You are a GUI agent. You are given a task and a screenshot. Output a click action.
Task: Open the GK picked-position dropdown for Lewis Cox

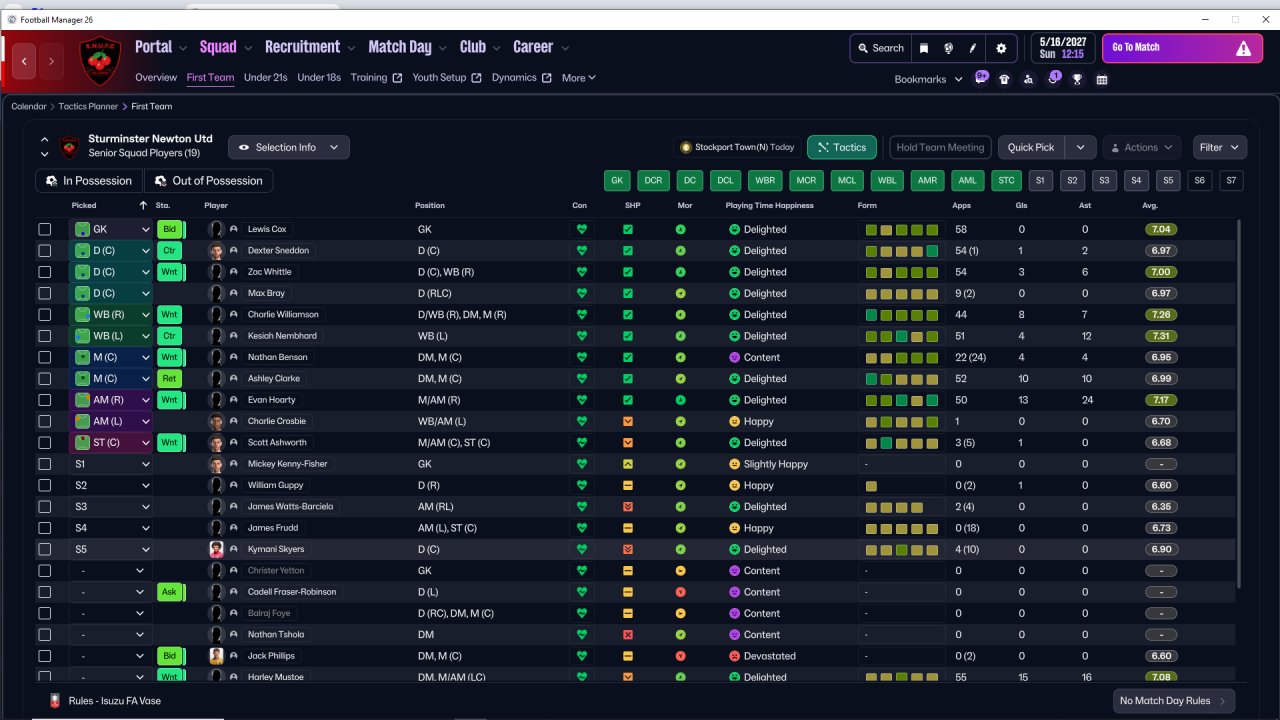111,229
